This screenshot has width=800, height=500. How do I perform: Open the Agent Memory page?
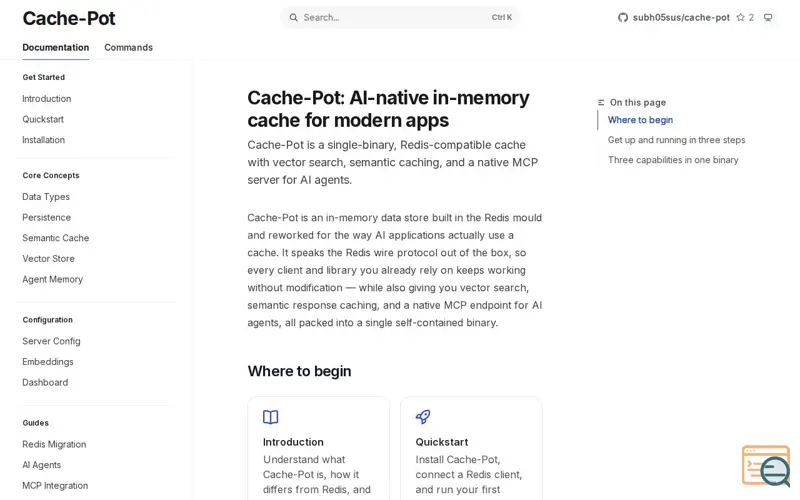[x=53, y=280]
